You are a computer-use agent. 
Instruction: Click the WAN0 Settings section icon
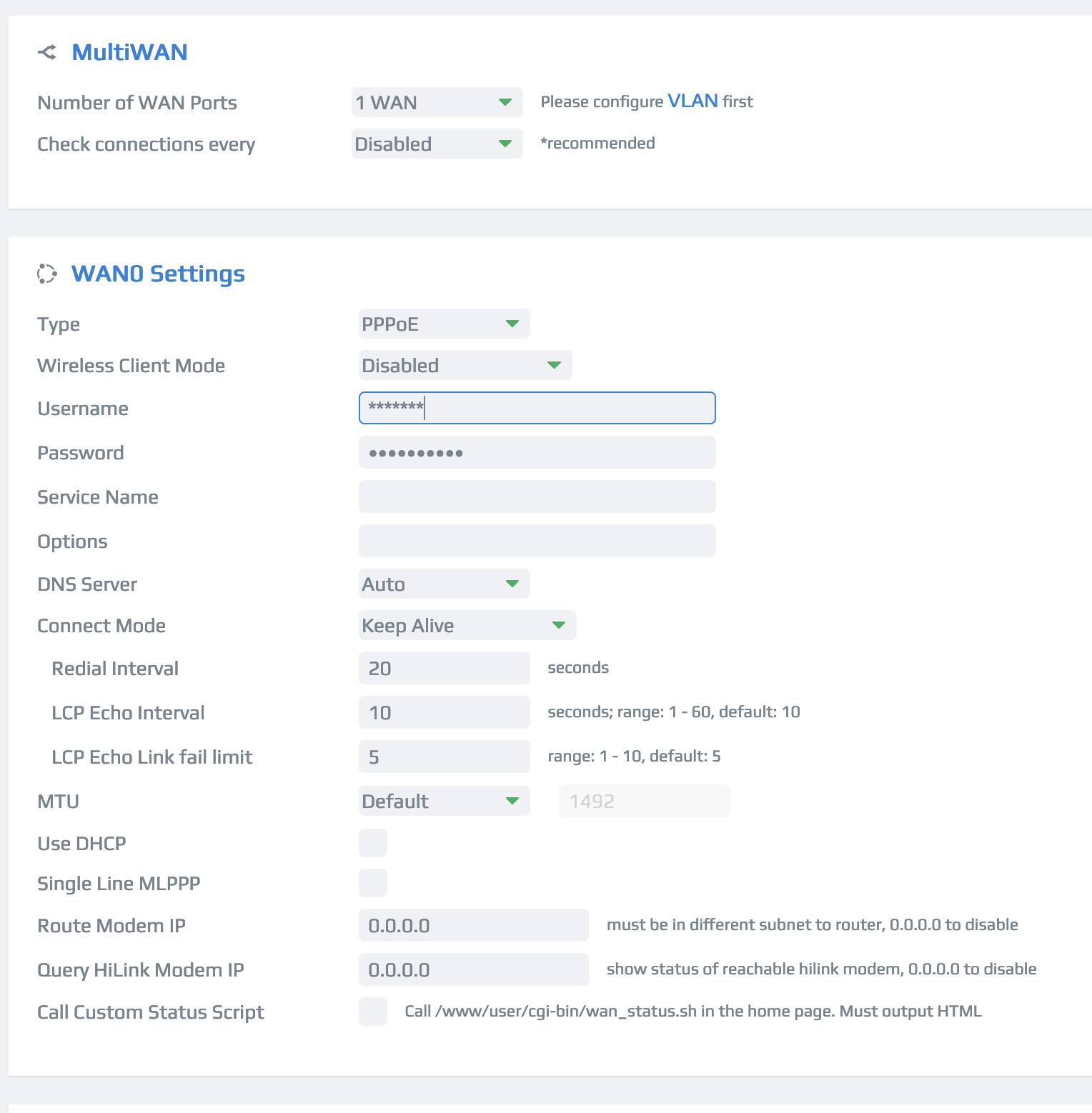click(x=47, y=274)
